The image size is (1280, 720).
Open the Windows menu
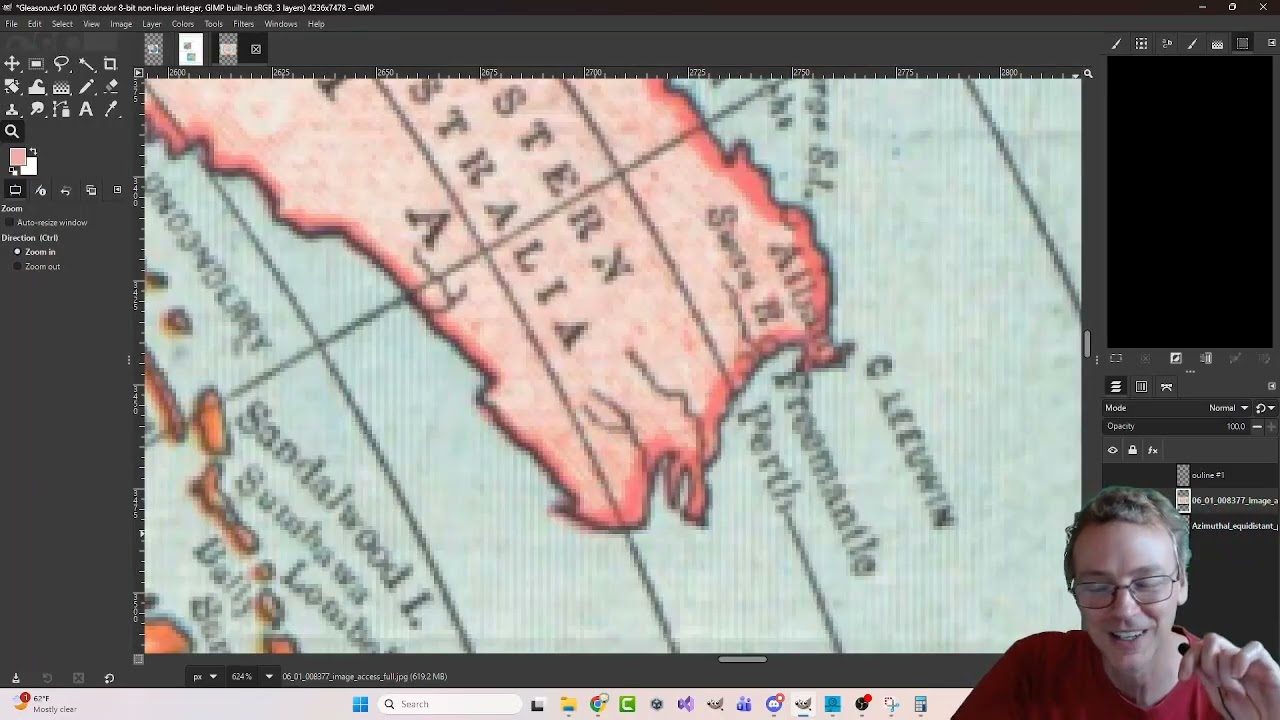coord(281,24)
